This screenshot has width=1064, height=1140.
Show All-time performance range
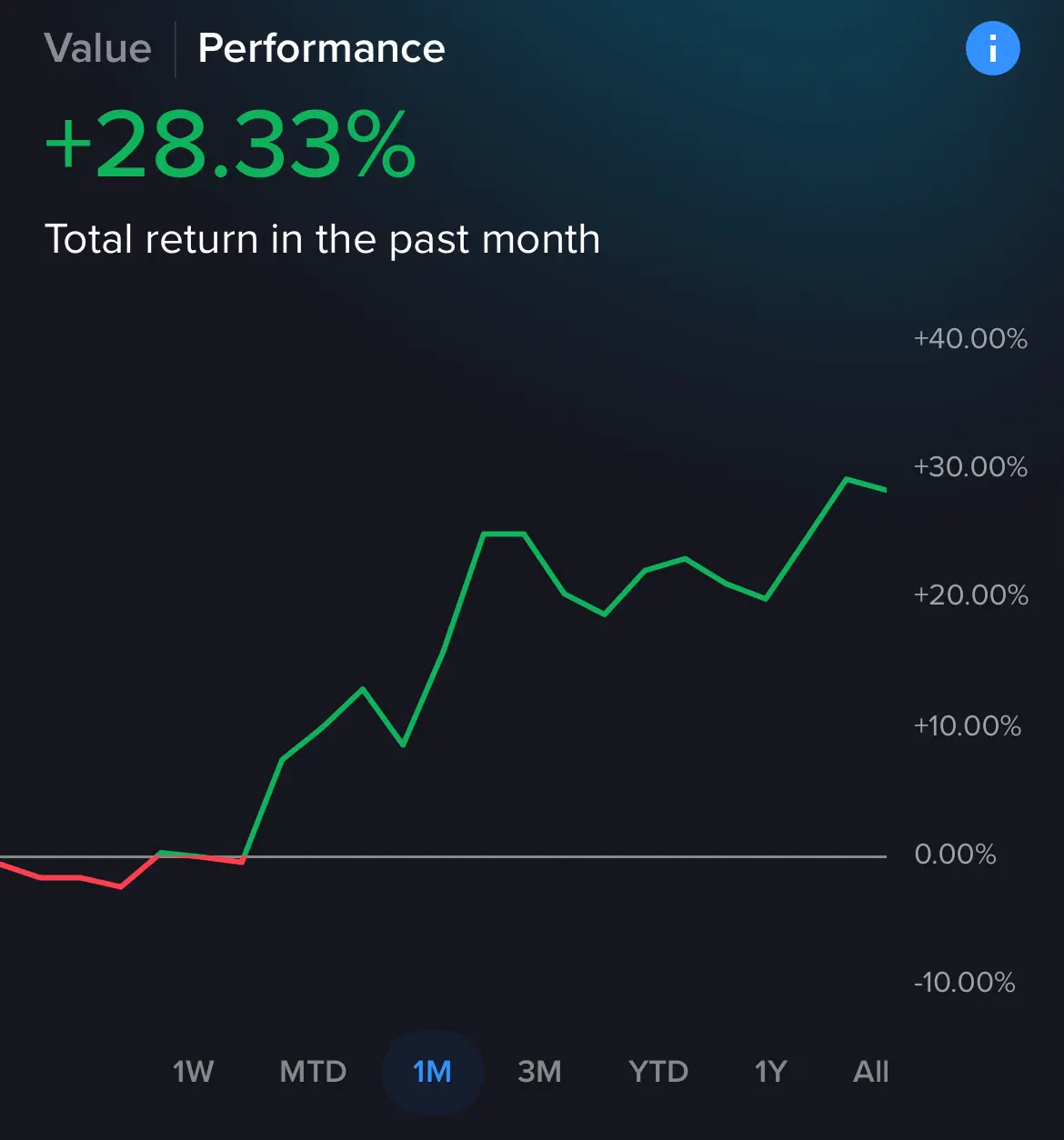(x=871, y=1072)
